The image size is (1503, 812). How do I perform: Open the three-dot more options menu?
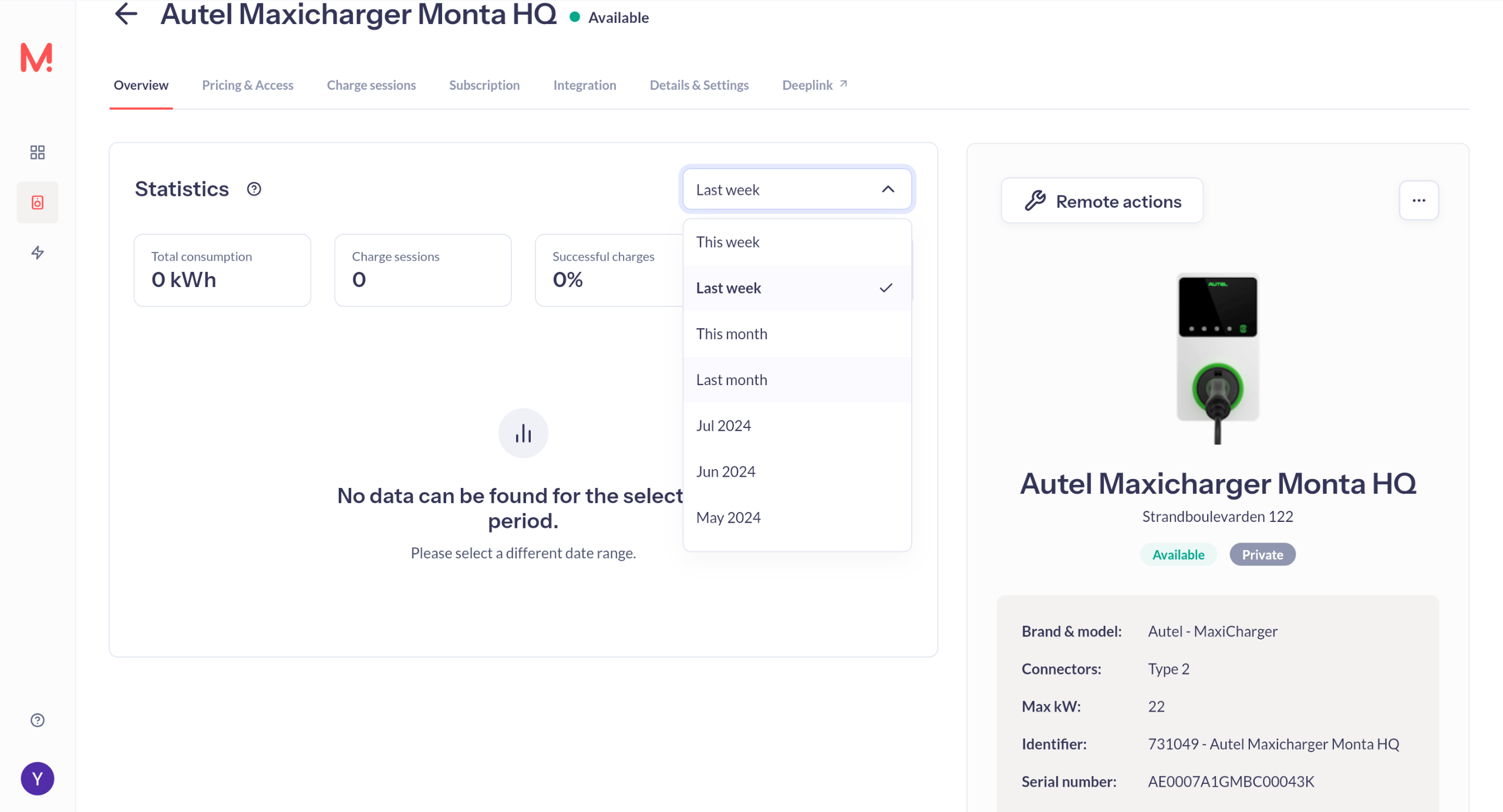coord(1418,201)
